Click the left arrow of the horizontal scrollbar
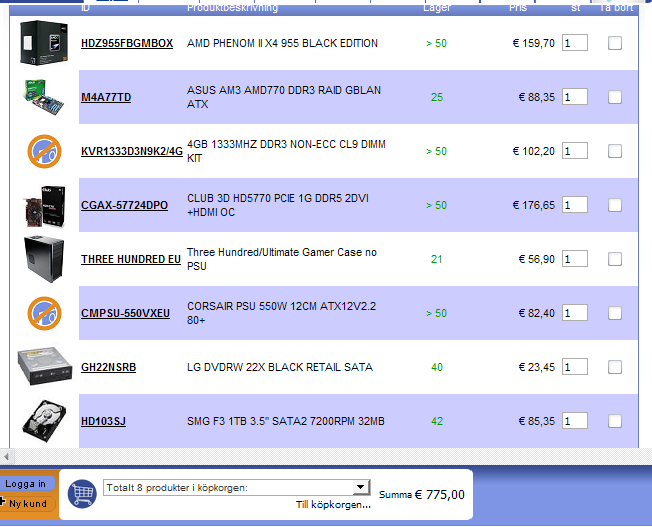 point(6,456)
